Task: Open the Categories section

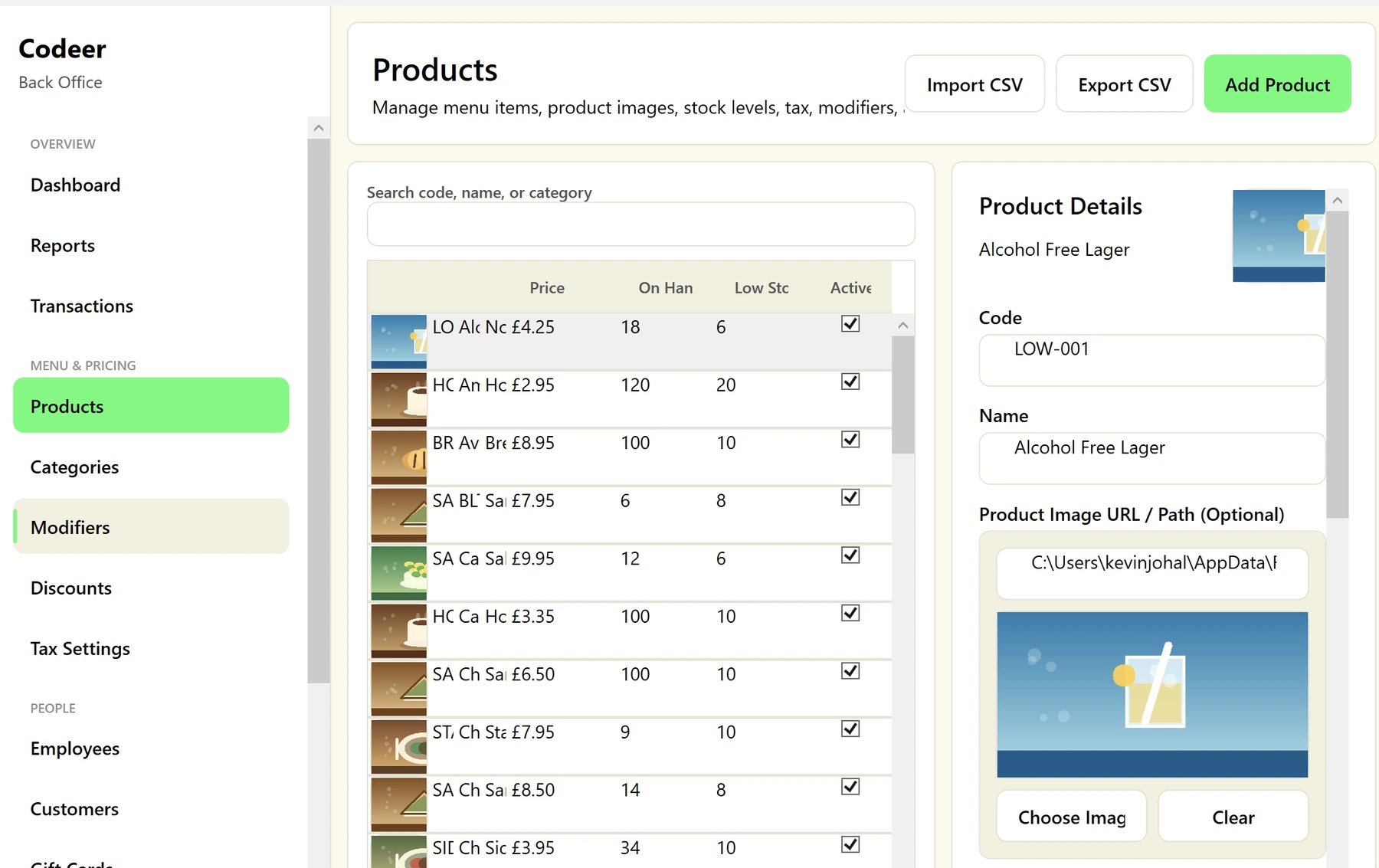Action: tap(151, 467)
